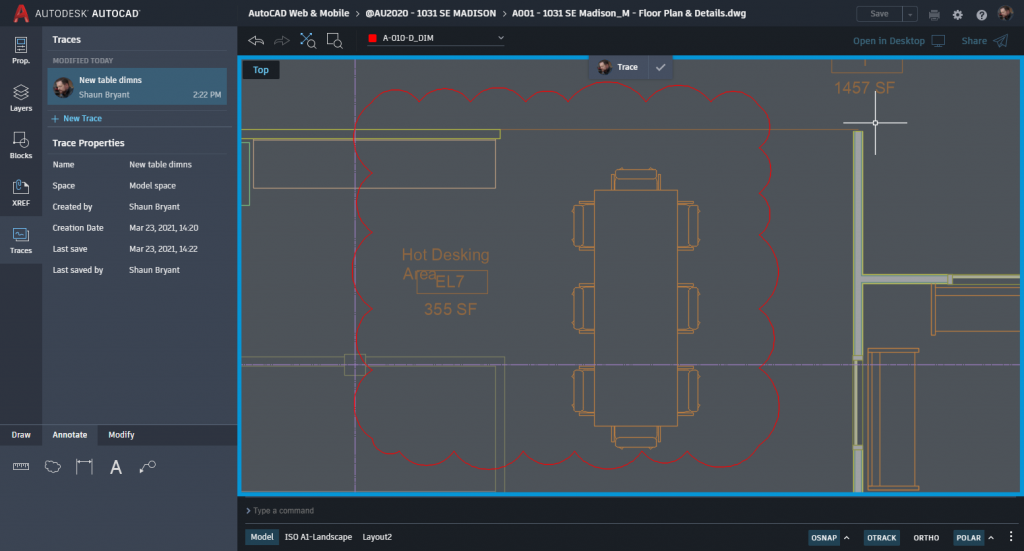Toggle OTRACK setting
This screenshot has height=551, width=1024.
tap(881, 537)
